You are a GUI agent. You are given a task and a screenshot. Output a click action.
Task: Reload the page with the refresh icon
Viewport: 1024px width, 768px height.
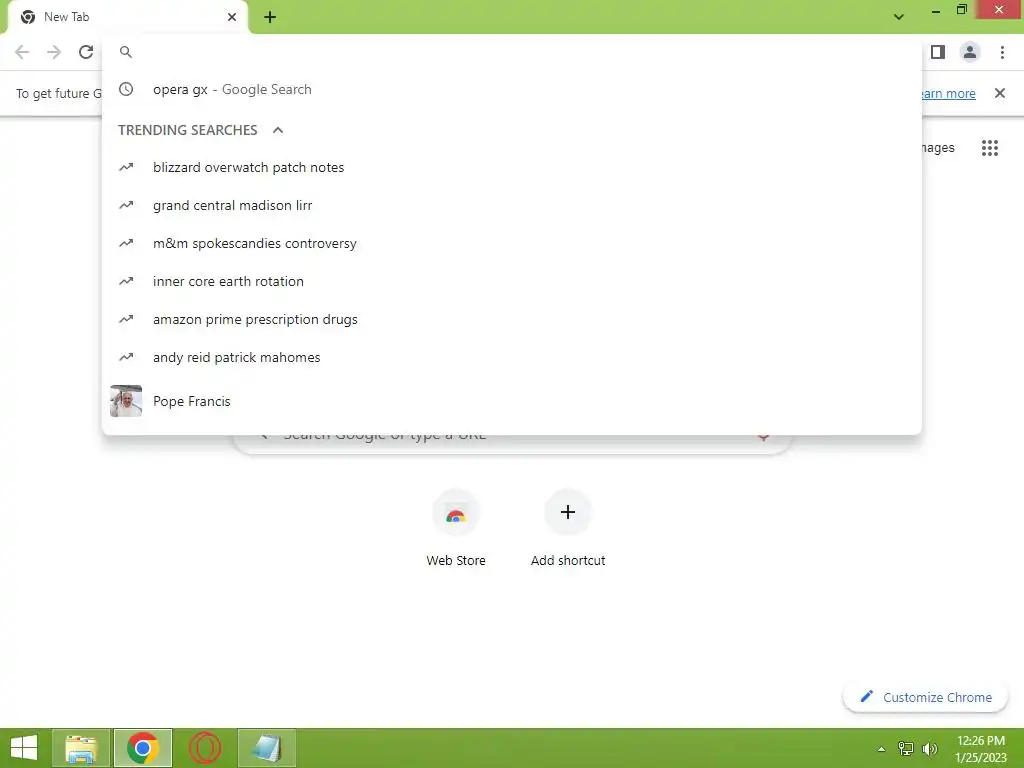click(x=86, y=52)
